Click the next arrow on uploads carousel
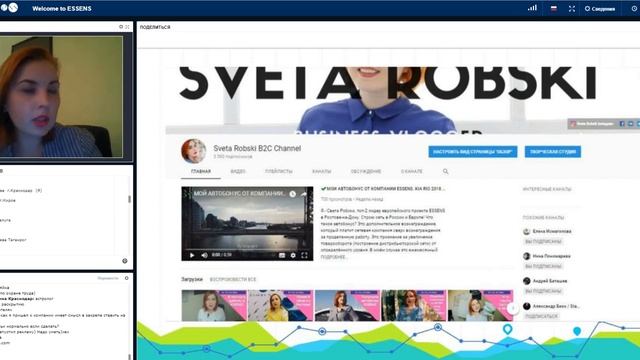 513,308
